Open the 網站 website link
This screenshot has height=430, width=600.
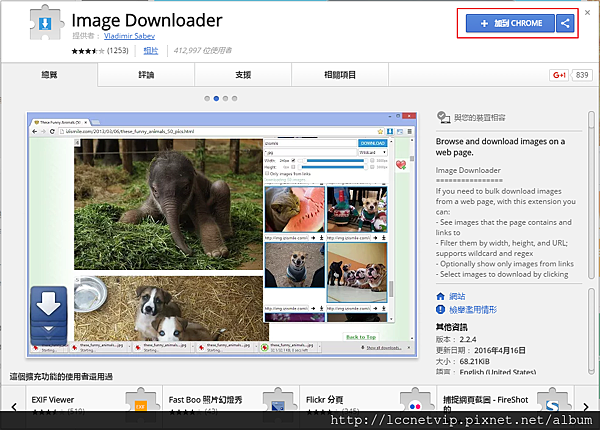tap(457, 296)
